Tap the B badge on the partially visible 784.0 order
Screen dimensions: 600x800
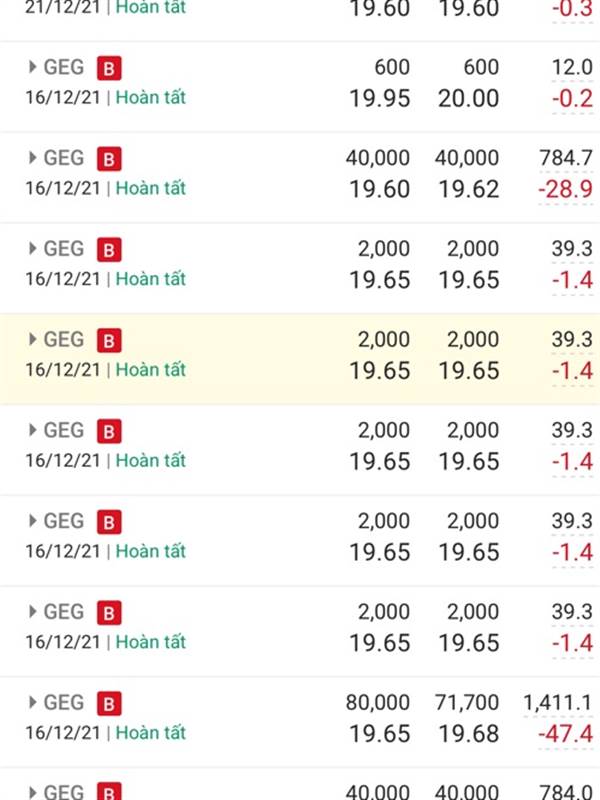tap(109, 791)
